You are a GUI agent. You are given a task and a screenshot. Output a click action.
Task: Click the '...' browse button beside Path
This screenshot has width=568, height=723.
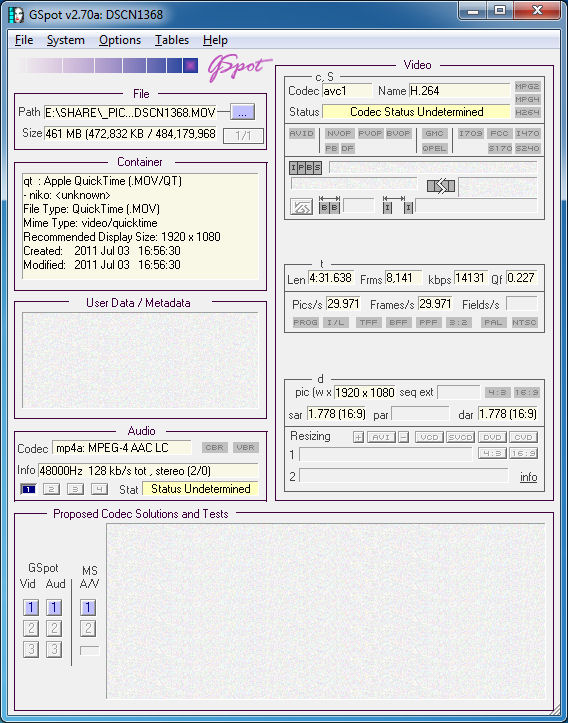[x=243, y=112]
